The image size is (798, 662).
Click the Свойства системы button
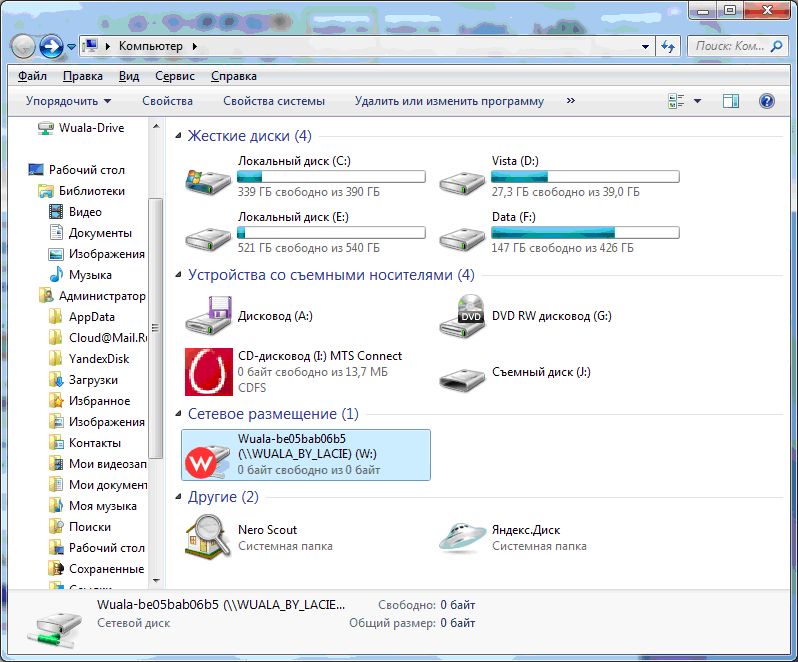(273, 101)
